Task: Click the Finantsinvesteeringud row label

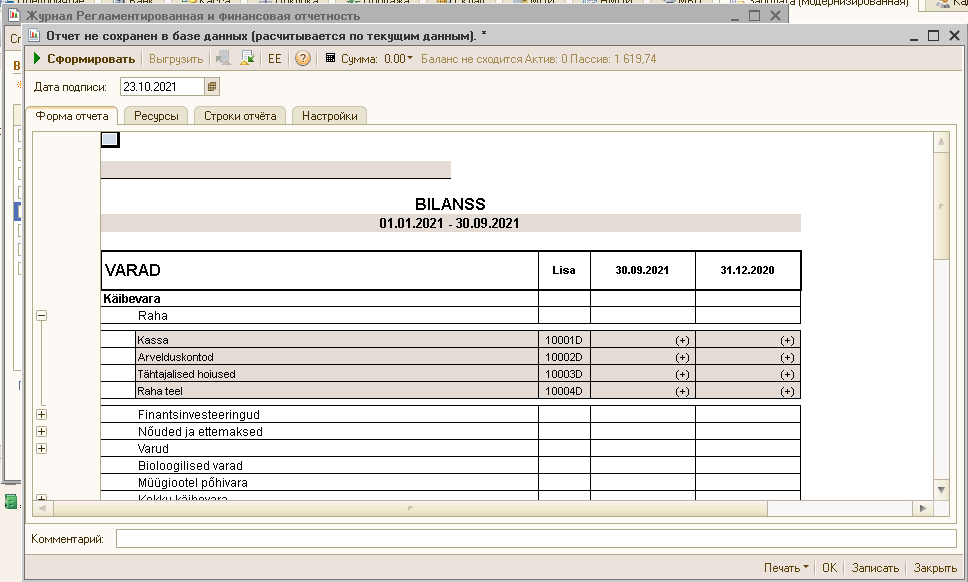Action: [x=199, y=415]
